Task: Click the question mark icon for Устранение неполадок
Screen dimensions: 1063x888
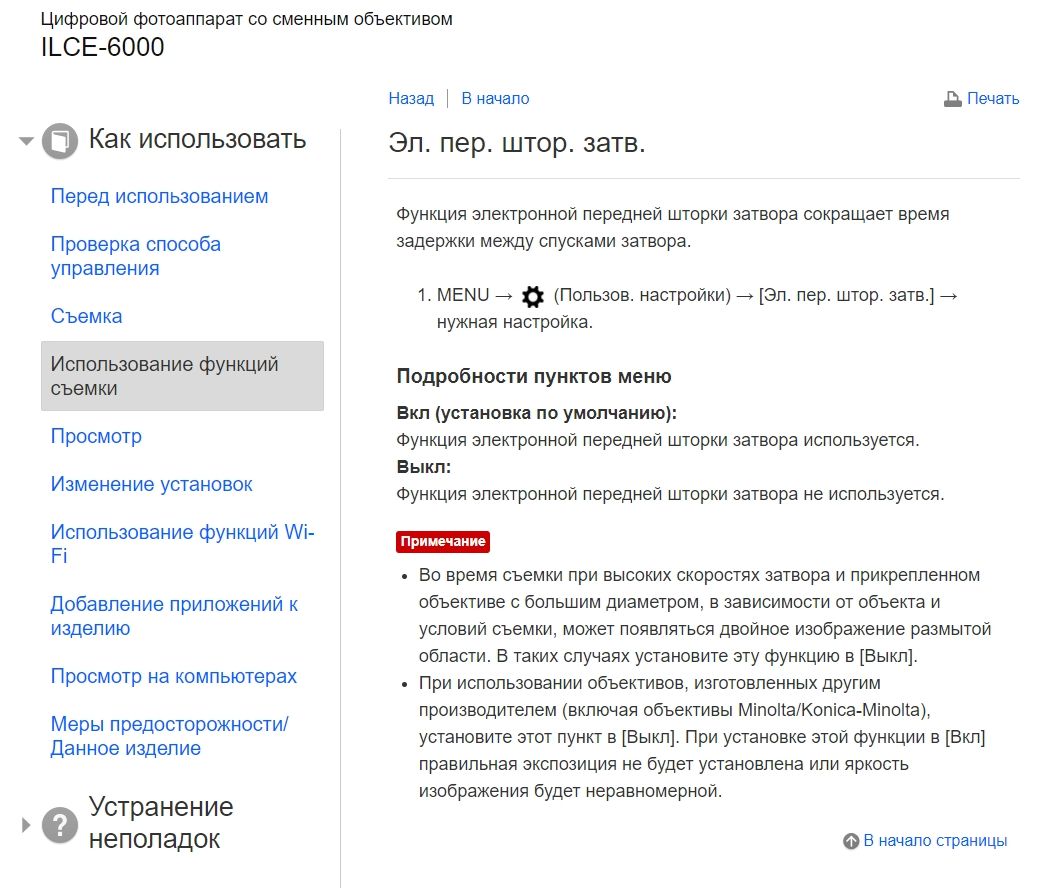Action: [60, 824]
